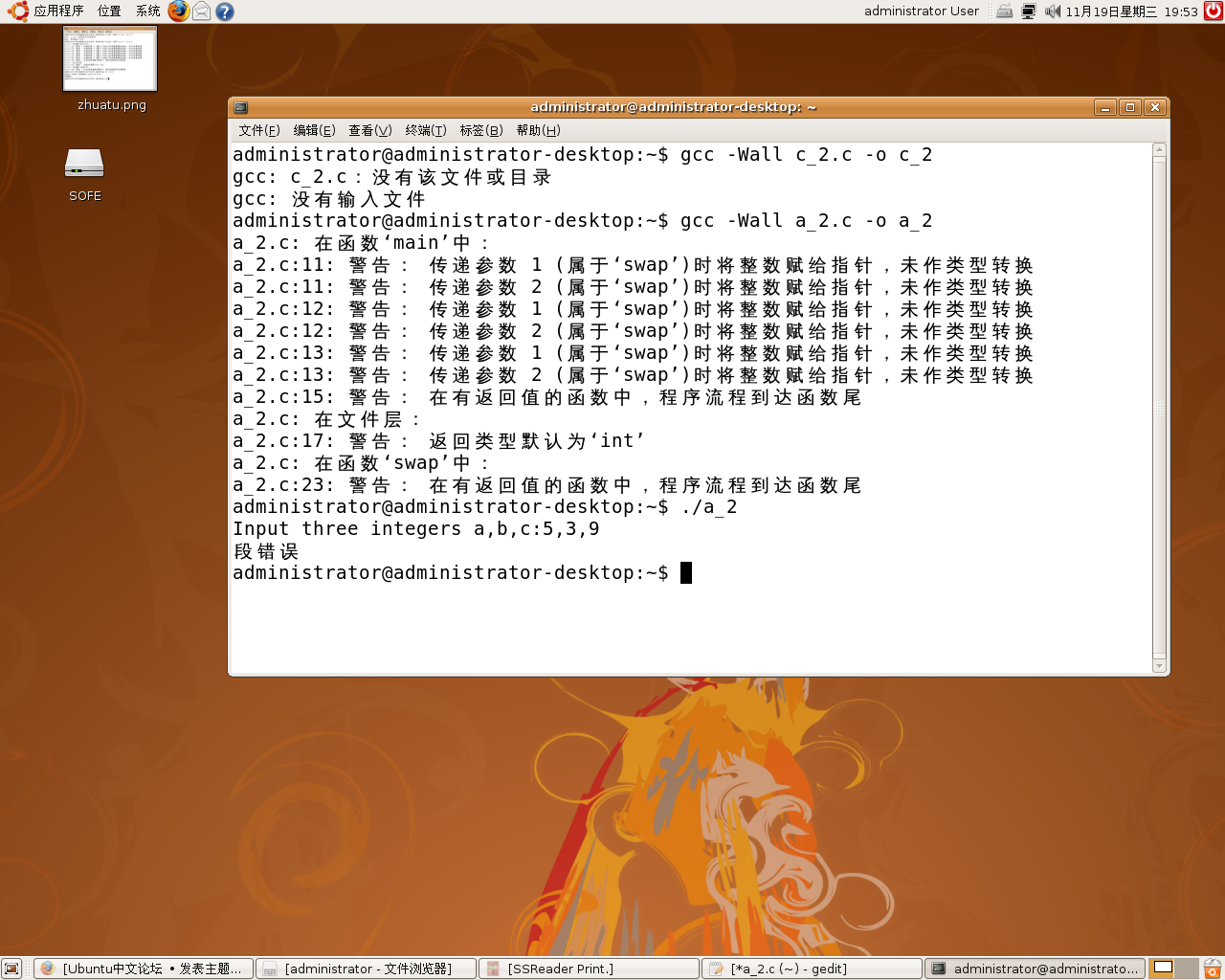
Task: Switch to administrator 文件浏览器 taskbar window
Action: tap(367, 969)
